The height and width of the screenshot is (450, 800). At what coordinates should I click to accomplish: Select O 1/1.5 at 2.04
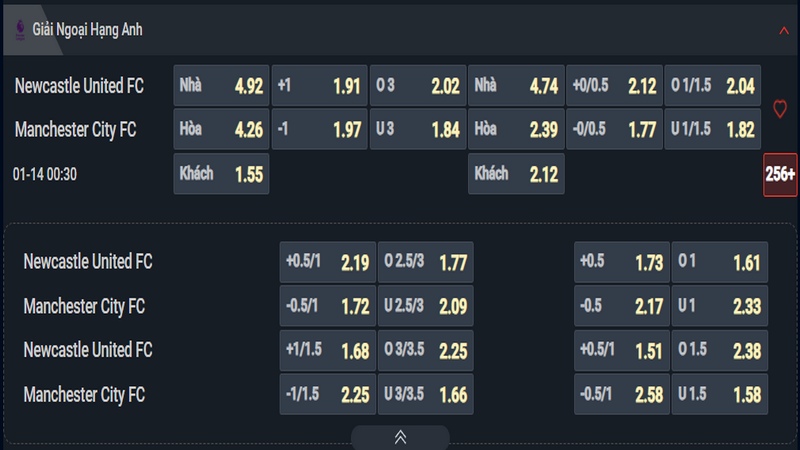713,85
